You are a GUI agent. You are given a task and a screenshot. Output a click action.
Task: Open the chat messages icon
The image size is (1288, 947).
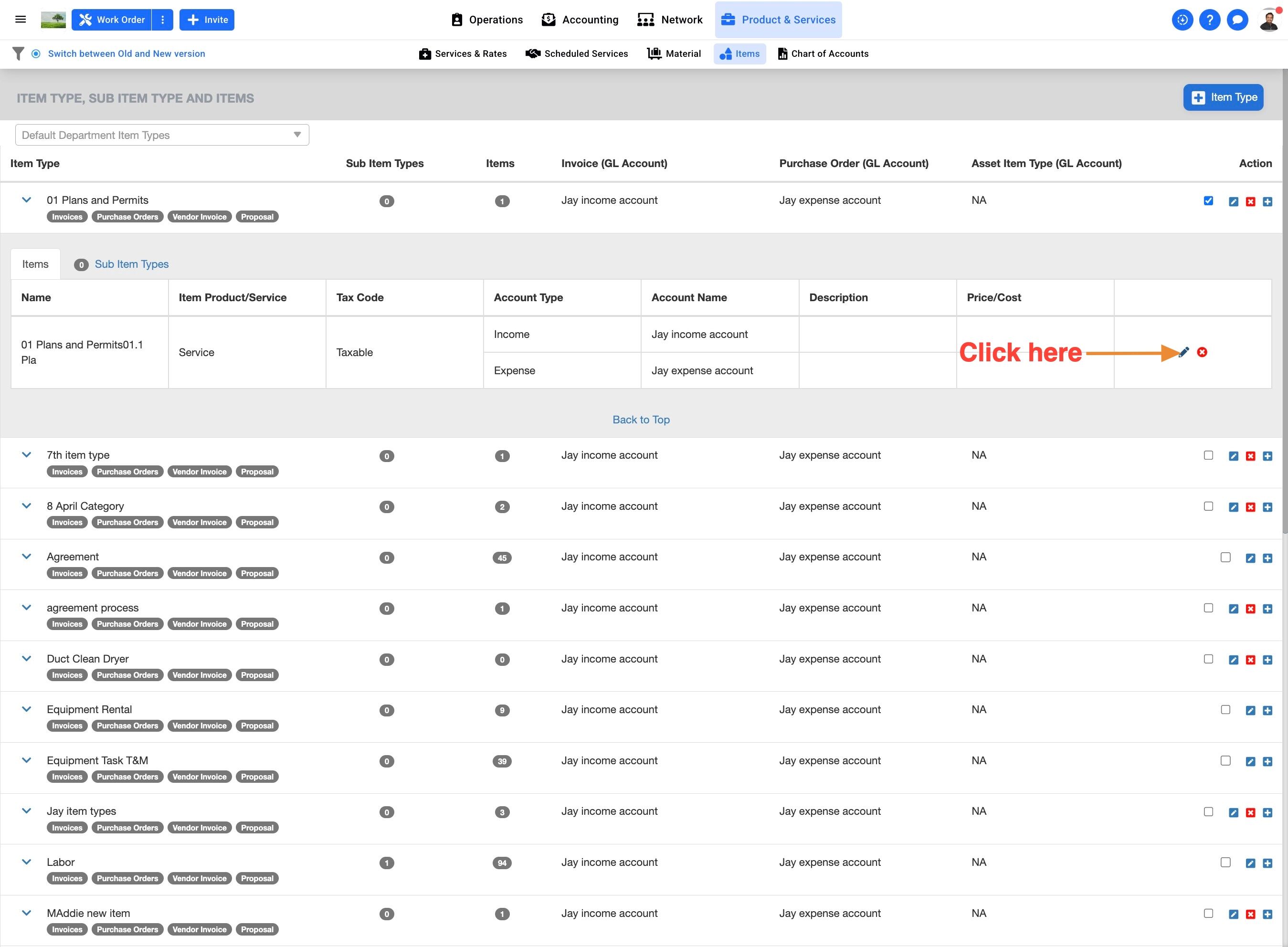pyautogui.click(x=1237, y=20)
